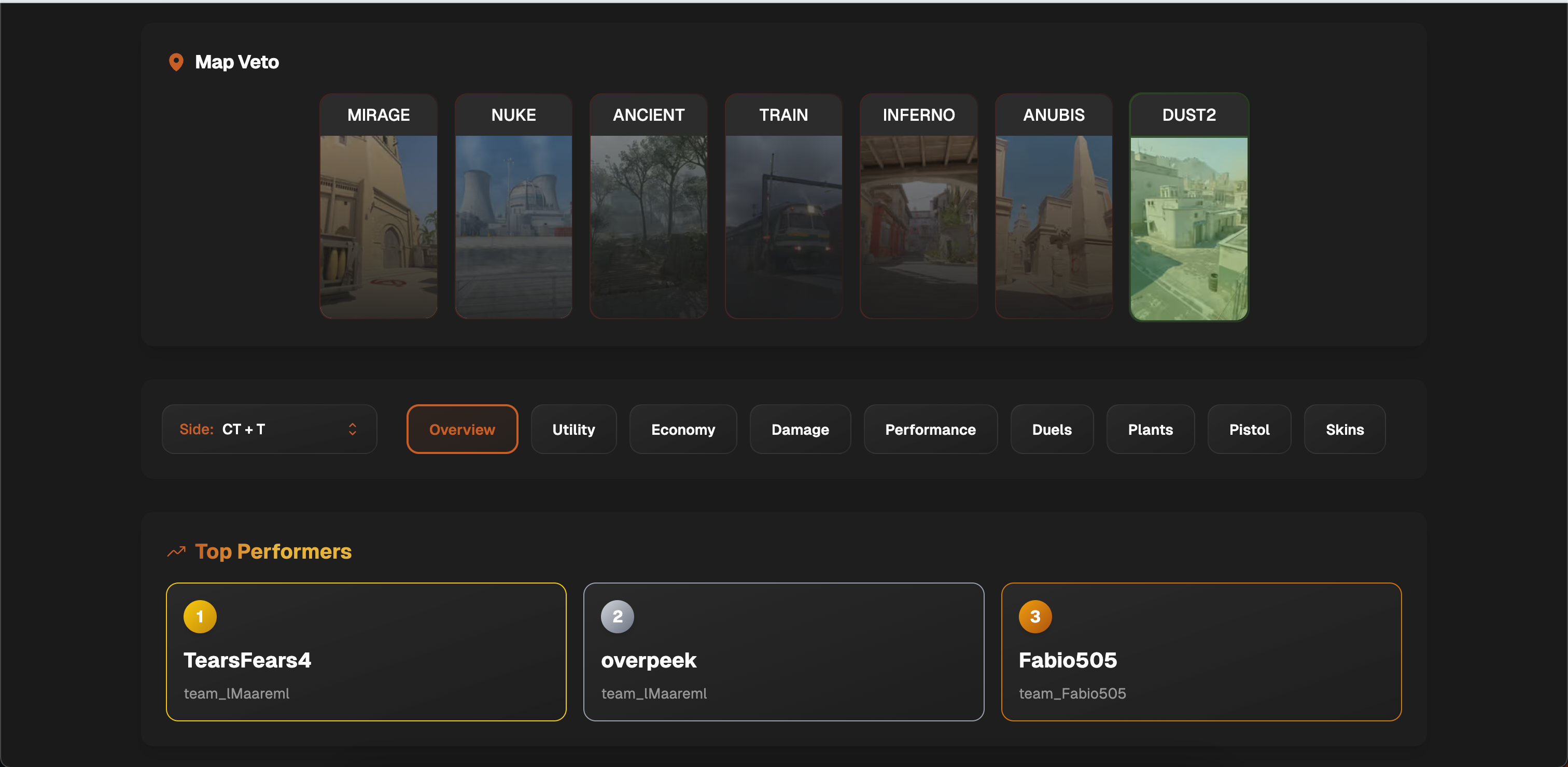View the Pistol tab
The width and height of the screenshot is (1568, 767).
1249,429
